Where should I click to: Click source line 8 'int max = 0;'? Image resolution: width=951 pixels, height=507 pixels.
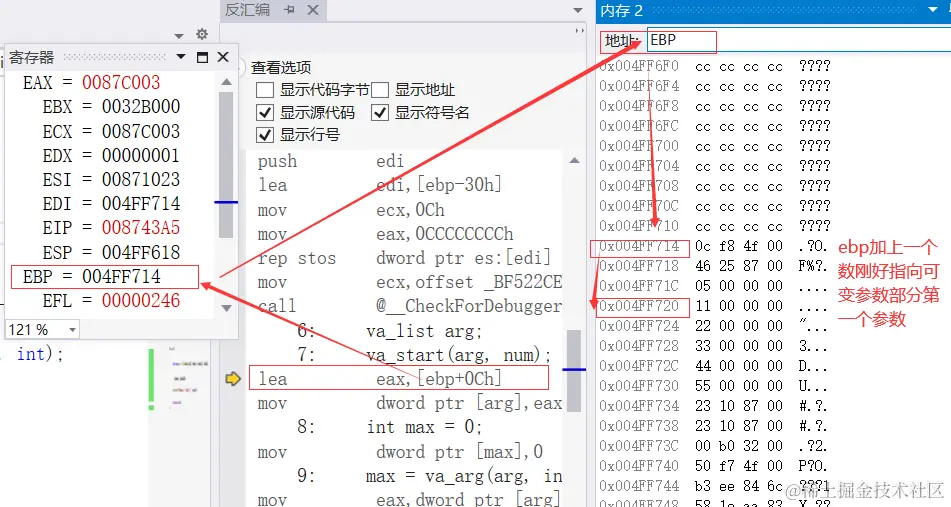[389, 428]
